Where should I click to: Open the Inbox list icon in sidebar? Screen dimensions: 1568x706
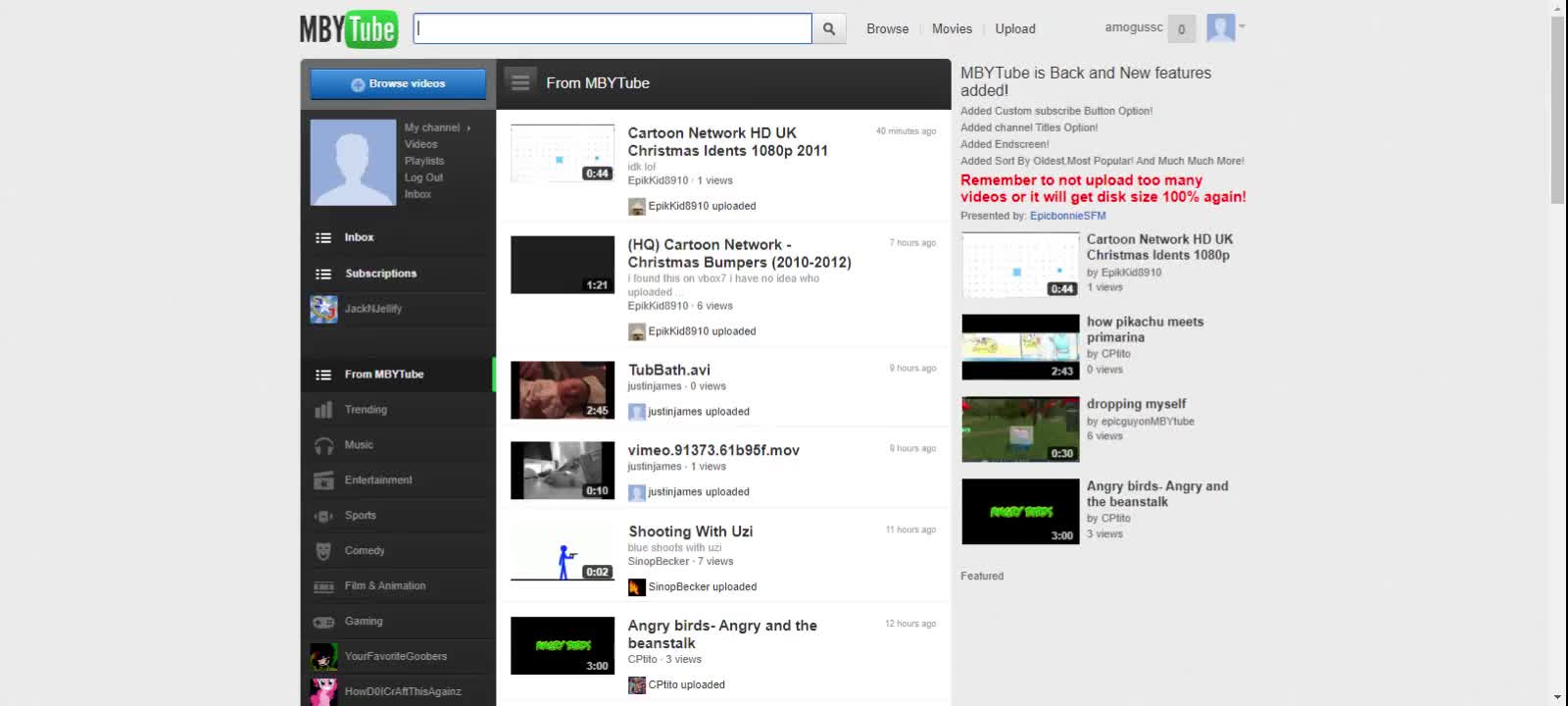pos(323,237)
